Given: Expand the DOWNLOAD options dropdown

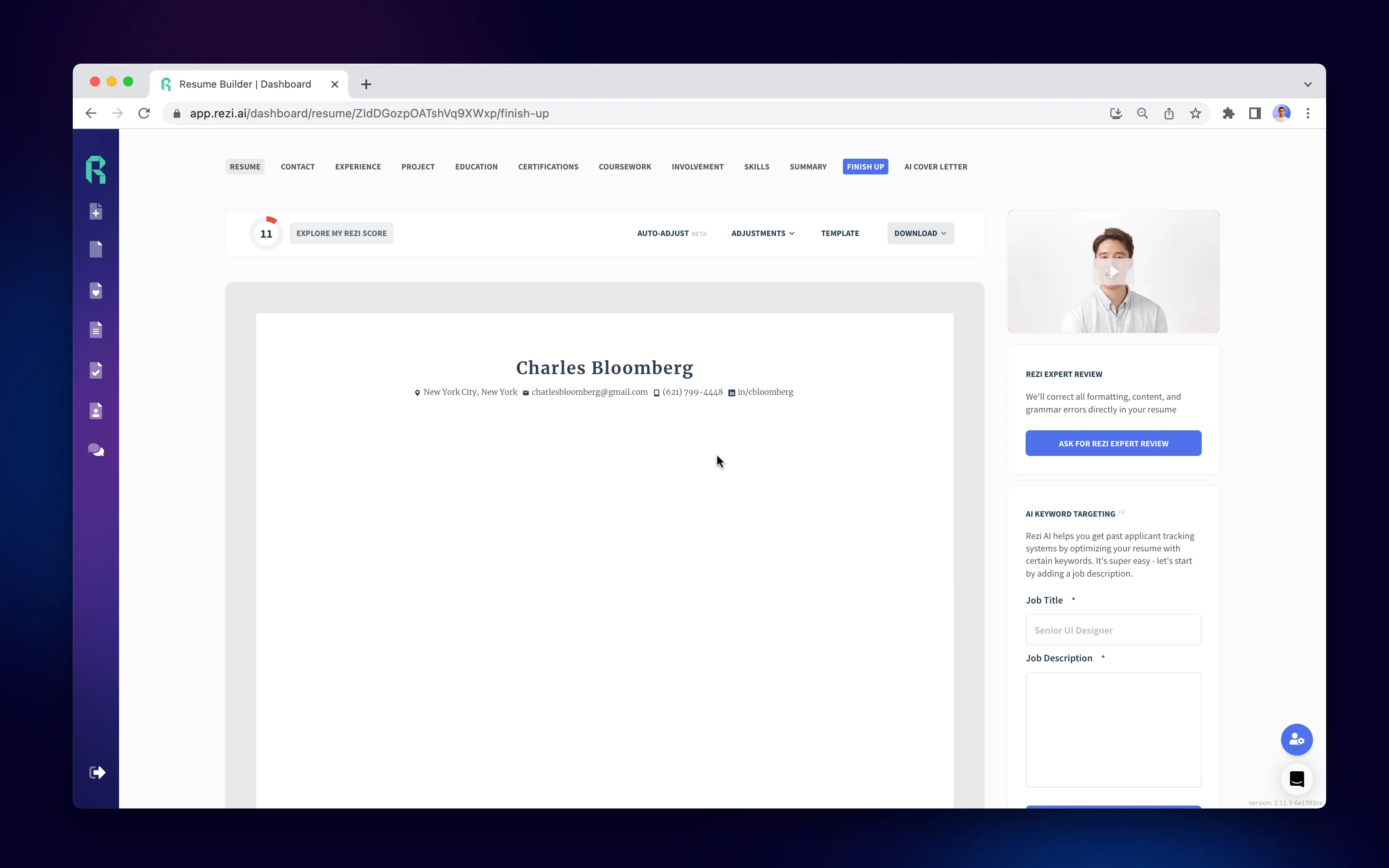Looking at the screenshot, I should coord(919,233).
